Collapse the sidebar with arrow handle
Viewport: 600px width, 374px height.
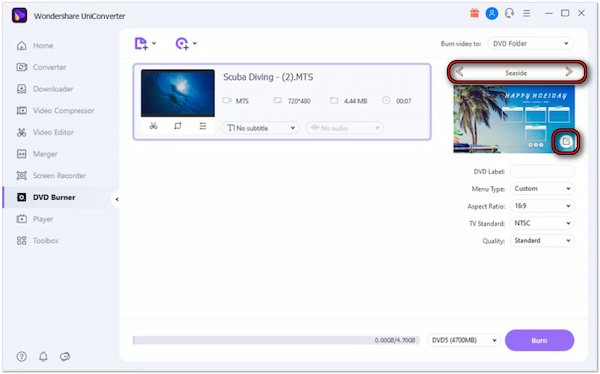point(117,199)
